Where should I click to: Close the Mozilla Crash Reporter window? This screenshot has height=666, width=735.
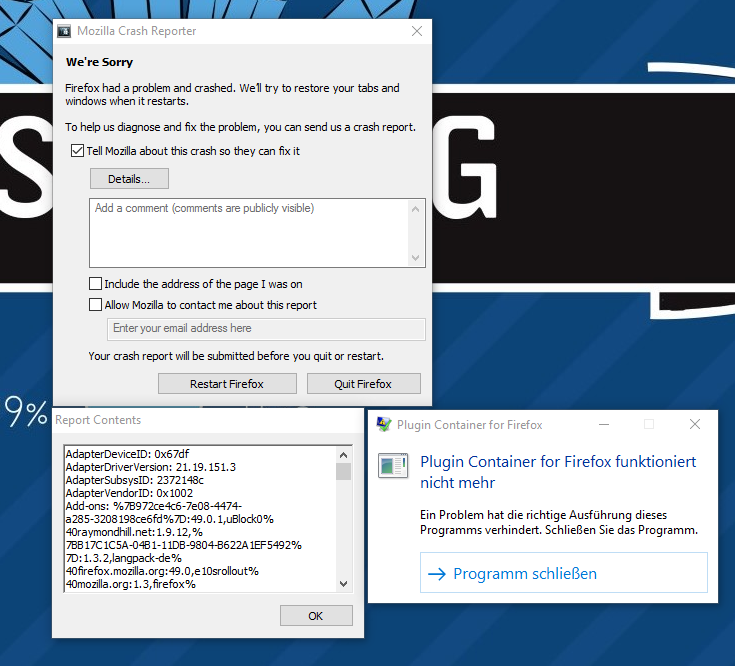(x=417, y=31)
